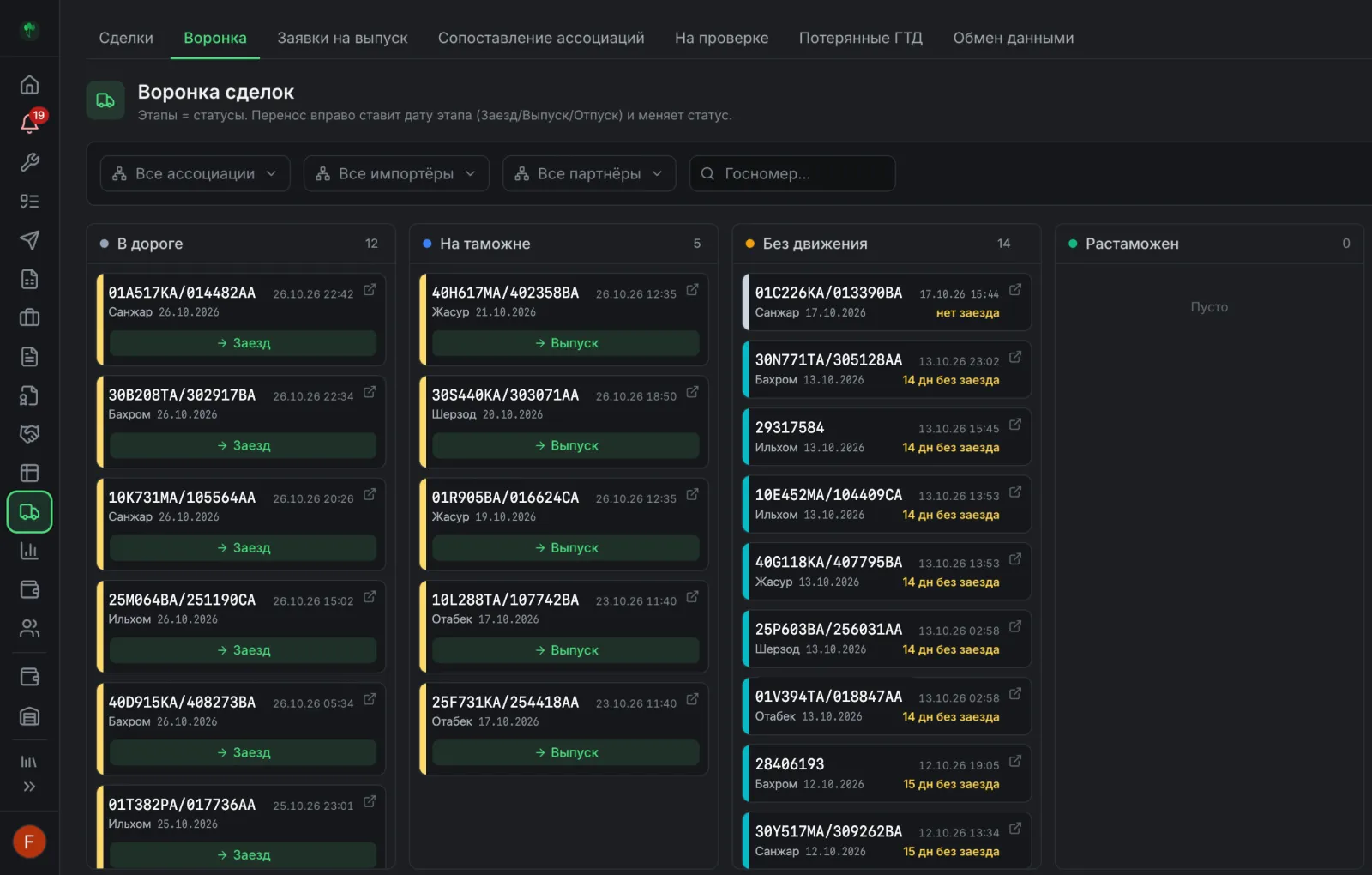Open the checklist tasks icon

click(29, 202)
